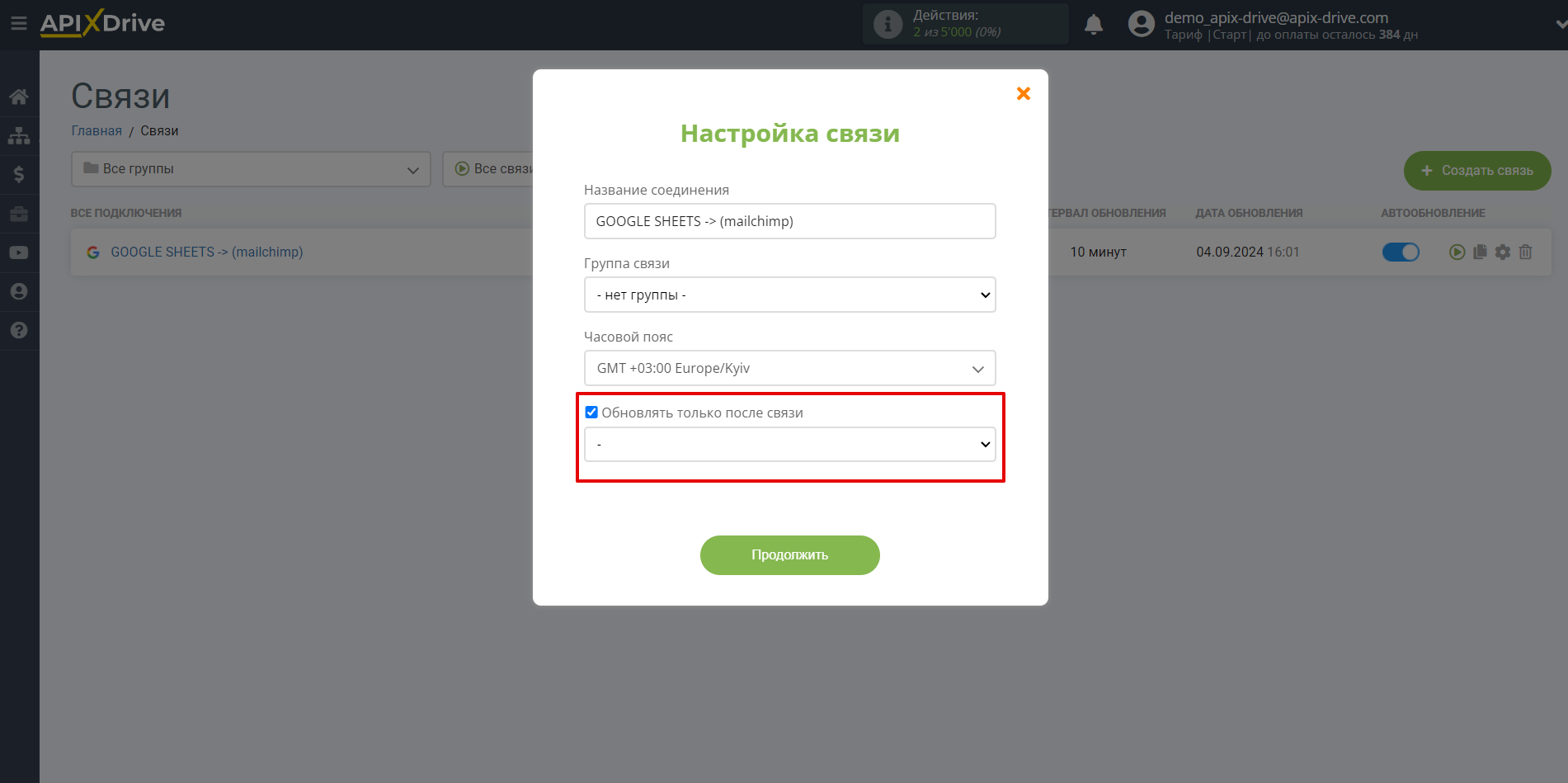Open settings gear for mailchimp connection
The image size is (1568, 783).
tap(1503, 252)
